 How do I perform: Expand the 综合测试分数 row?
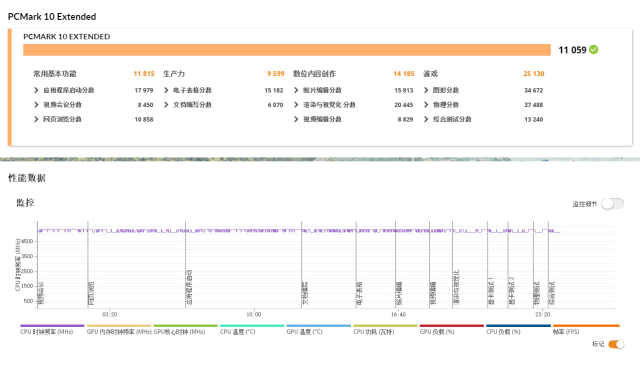point(426,119)
